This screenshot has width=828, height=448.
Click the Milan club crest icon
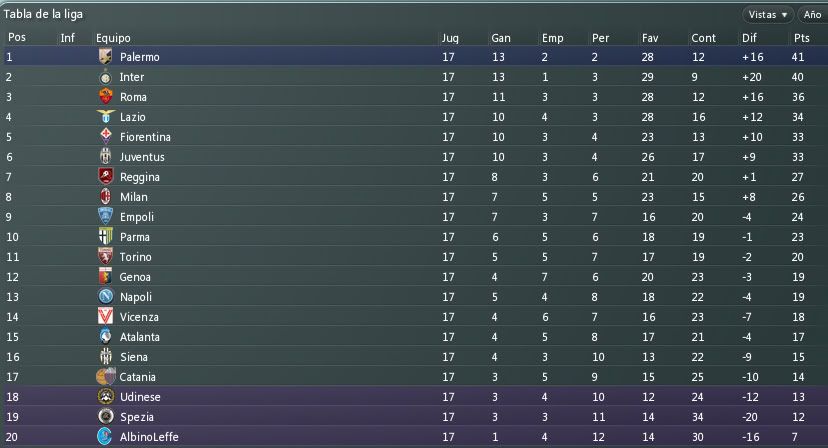click(x=106, y=197)
